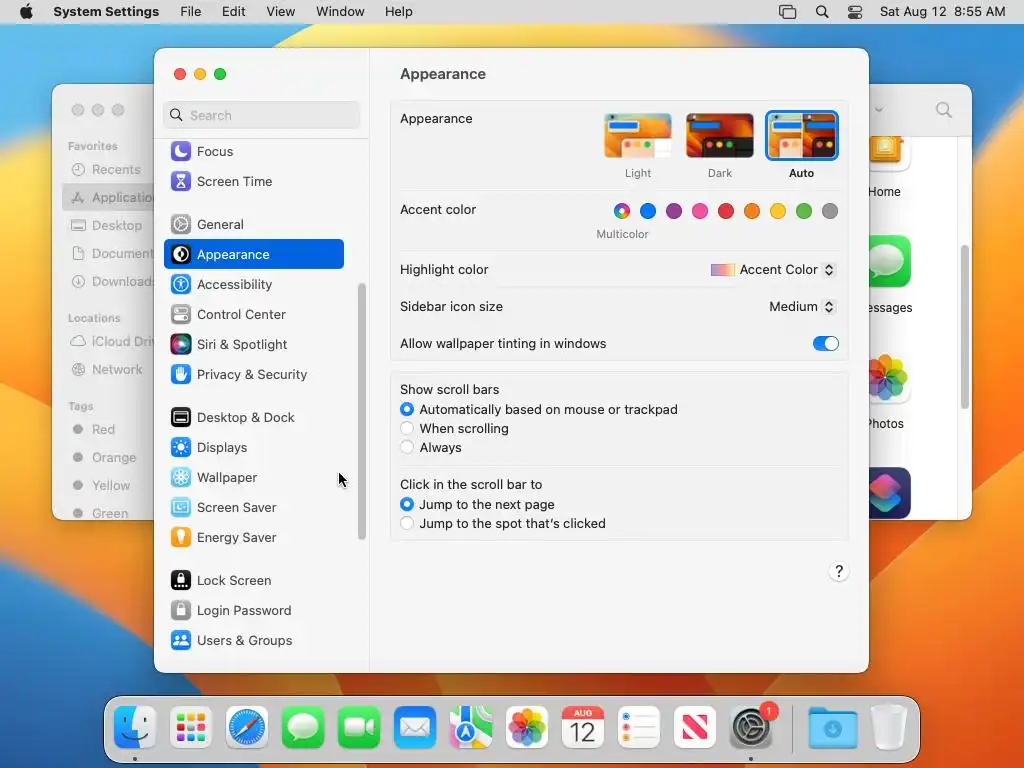Open Screen Time settings

coord(253,182)
